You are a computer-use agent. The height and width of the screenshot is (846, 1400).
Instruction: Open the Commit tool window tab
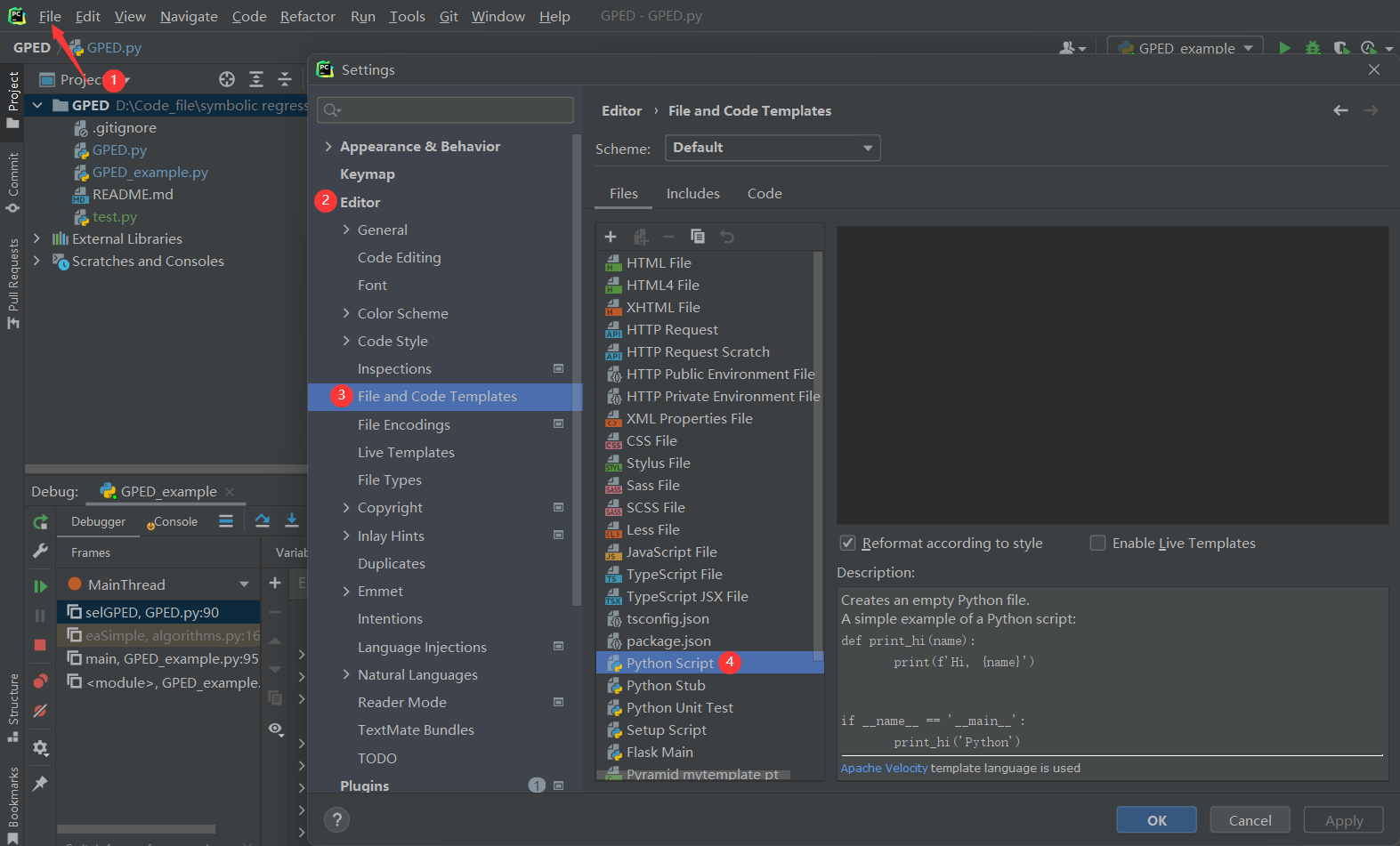pos(12,182)
